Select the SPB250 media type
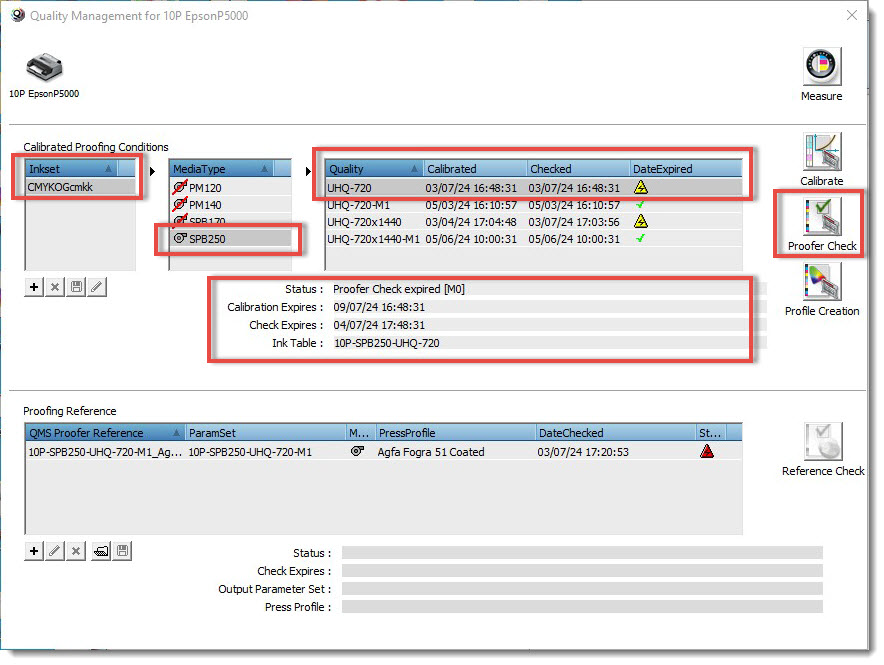Screen dimensions: 884x665 click(208, 239)
